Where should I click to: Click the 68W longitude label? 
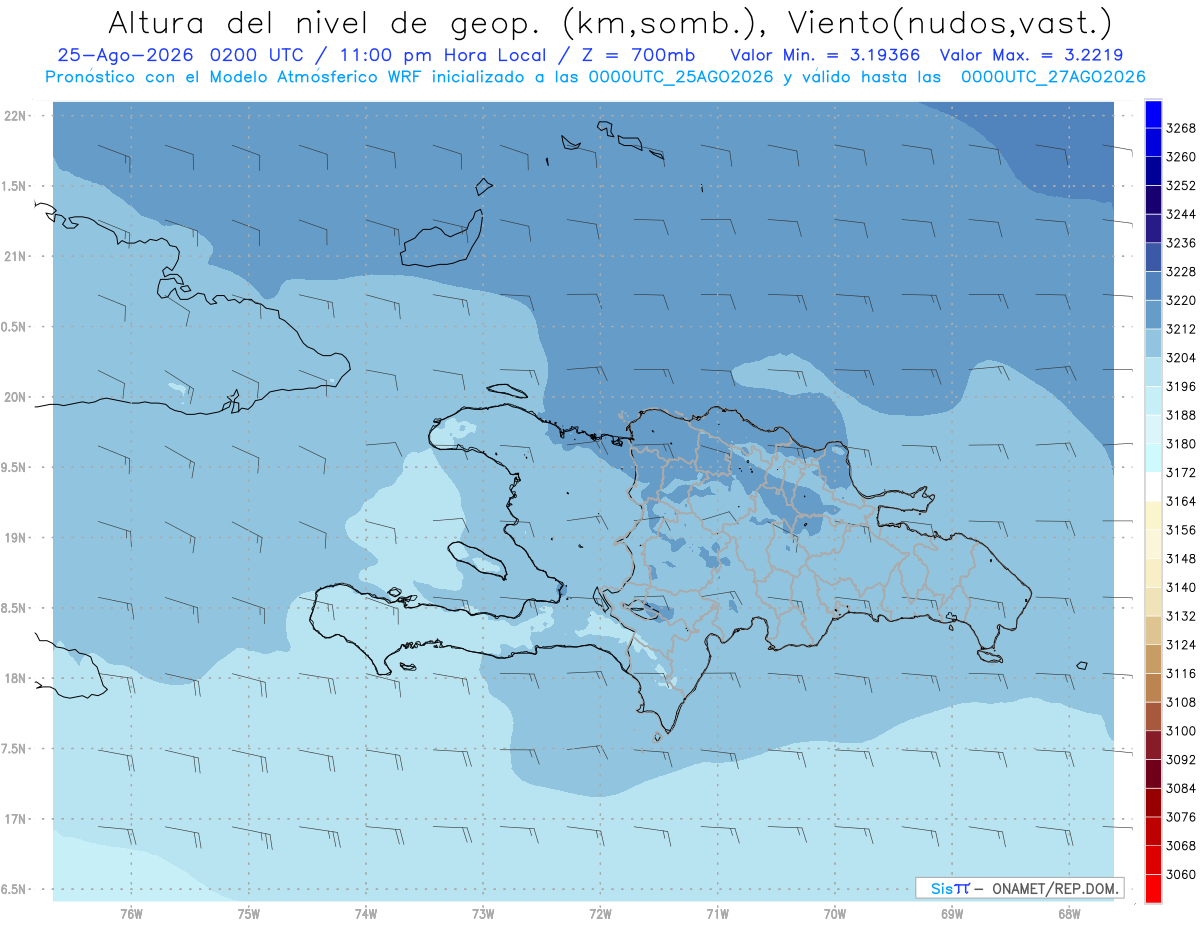1069,914
